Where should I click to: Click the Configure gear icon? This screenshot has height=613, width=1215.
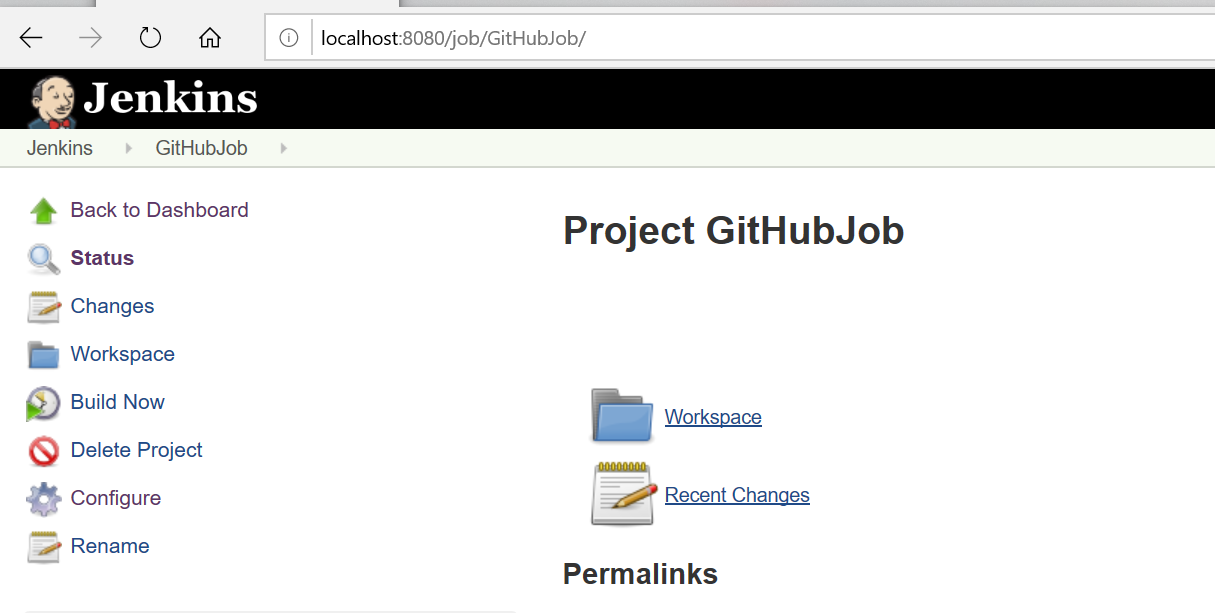point(43,499)
